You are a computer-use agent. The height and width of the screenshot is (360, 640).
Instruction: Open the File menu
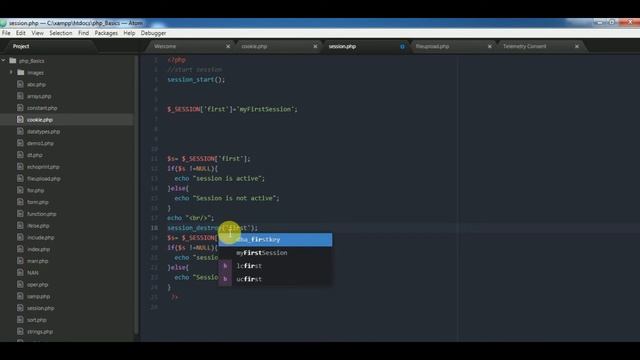6,33
